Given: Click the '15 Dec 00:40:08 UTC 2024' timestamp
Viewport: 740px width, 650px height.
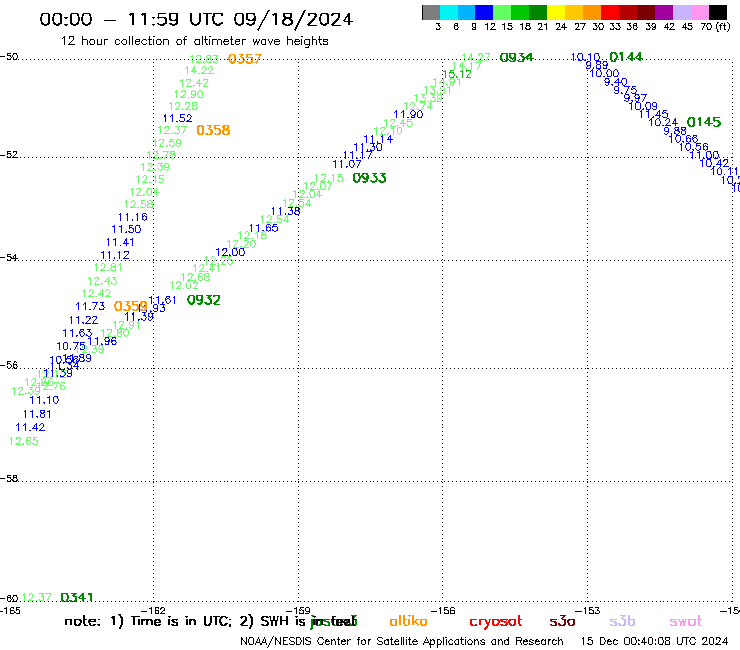Looking at the screenshot, I should pyautogui.click(x=654, y=642).
